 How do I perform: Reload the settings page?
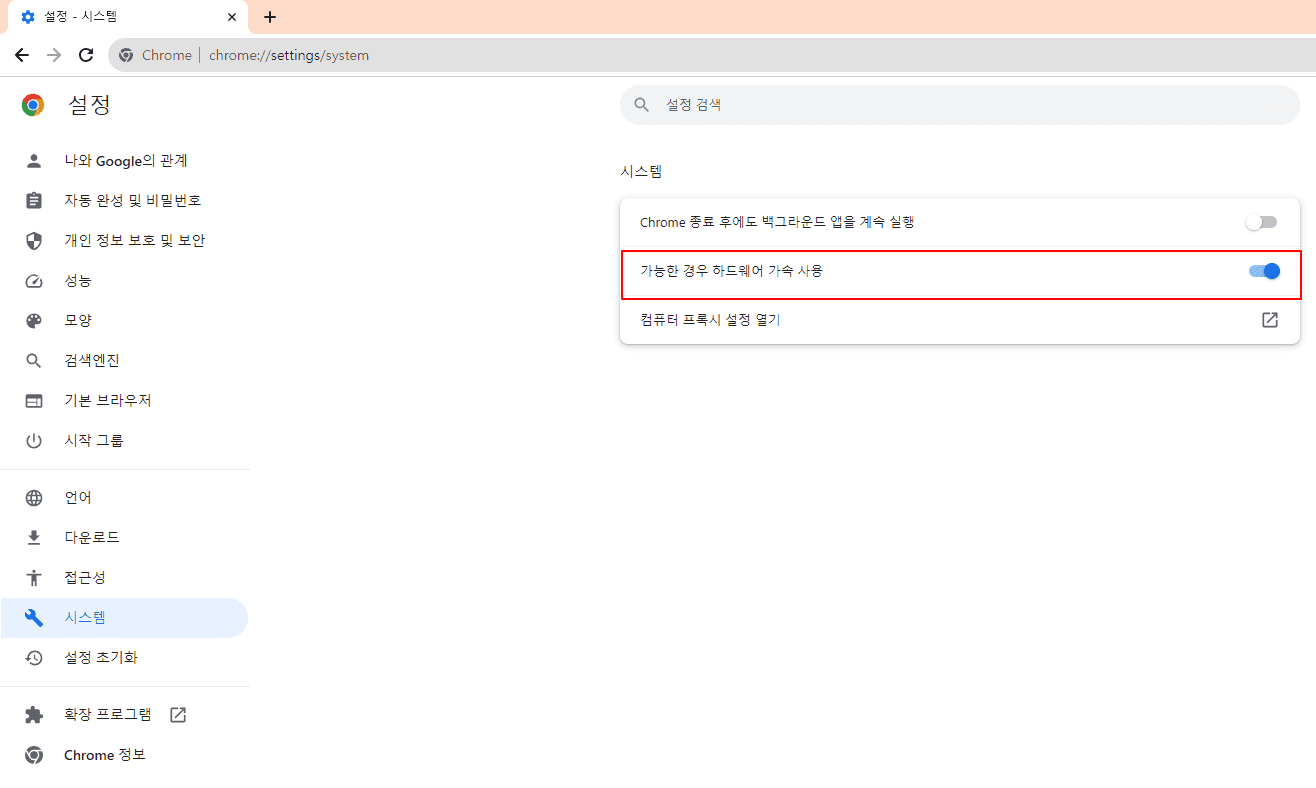point(86,55)
